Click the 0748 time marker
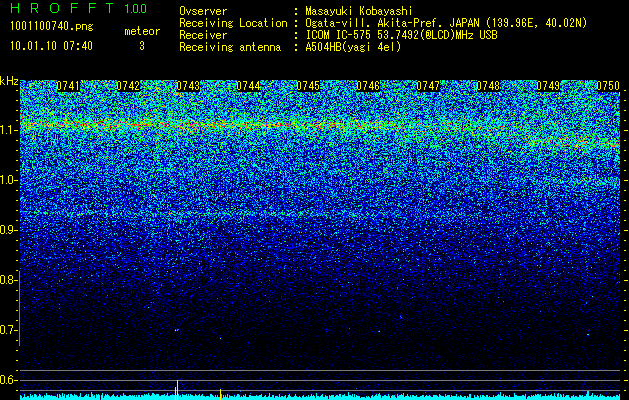The width and height of the screenshot is (629, 400). [488, 86]
